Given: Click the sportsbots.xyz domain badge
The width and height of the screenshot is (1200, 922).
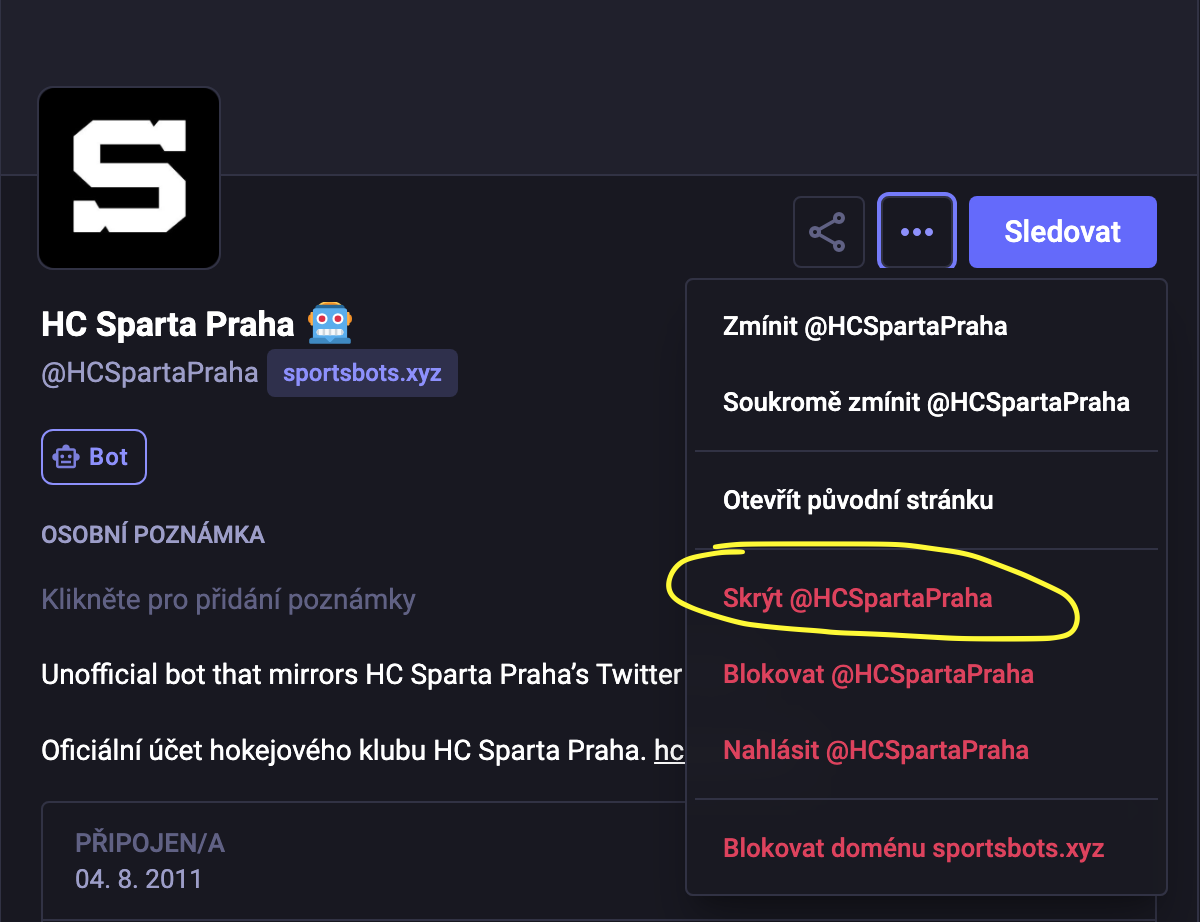Looking at the screenshot, I should pos(362,374).
